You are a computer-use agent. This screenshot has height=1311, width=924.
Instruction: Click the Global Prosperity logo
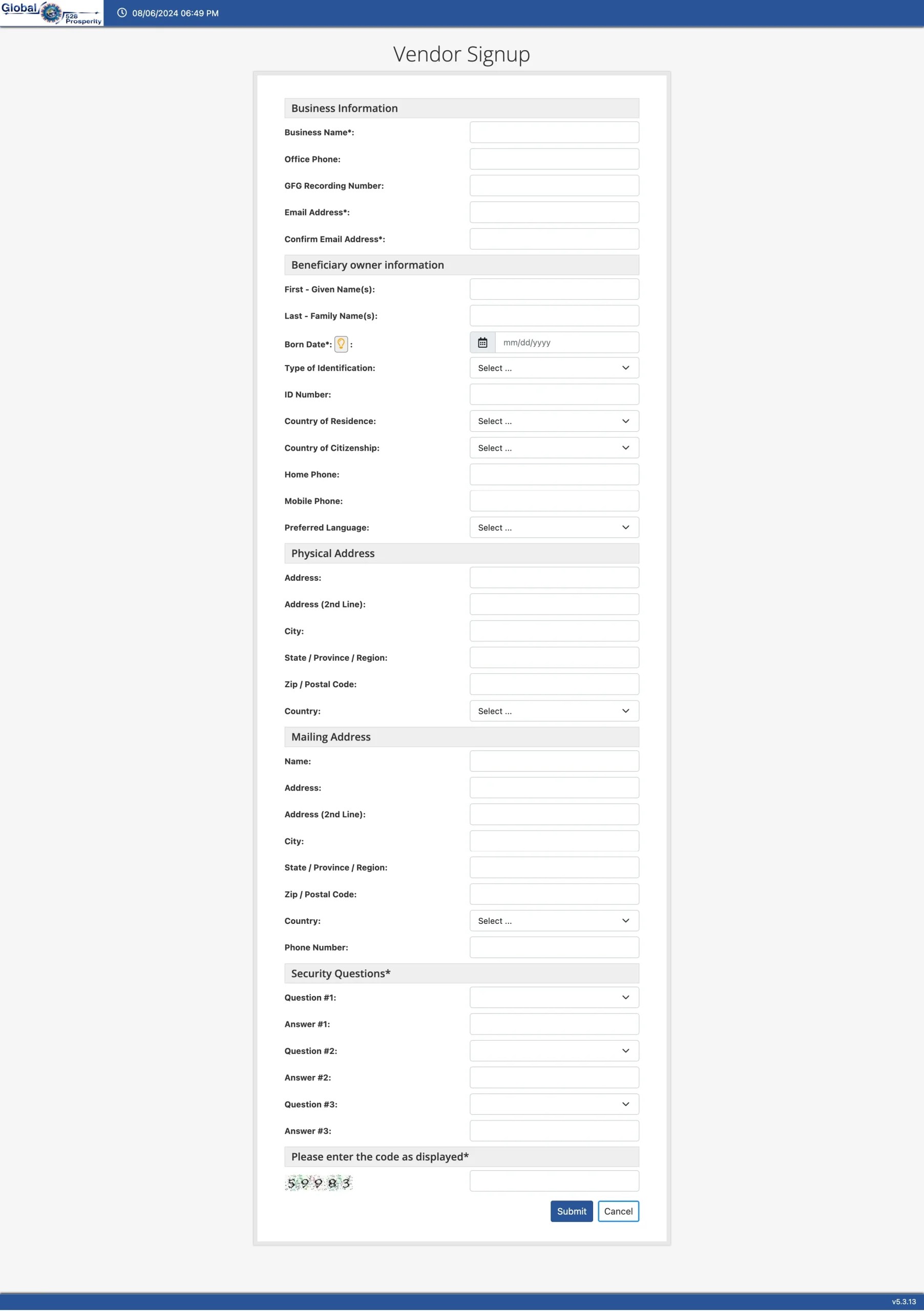point(51,13)
